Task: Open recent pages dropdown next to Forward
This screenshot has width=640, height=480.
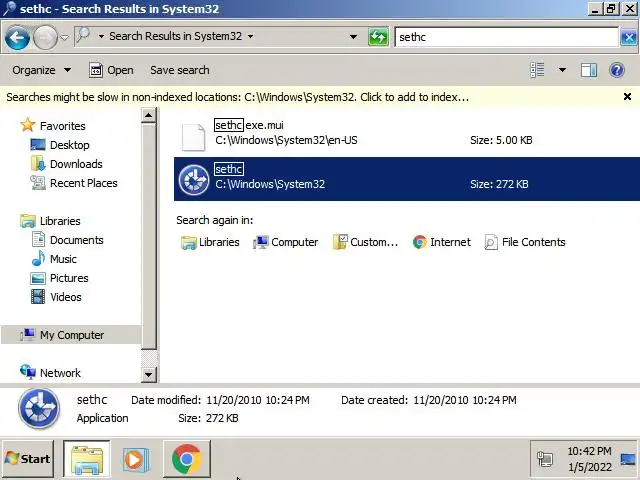Action: coord(64,37)
